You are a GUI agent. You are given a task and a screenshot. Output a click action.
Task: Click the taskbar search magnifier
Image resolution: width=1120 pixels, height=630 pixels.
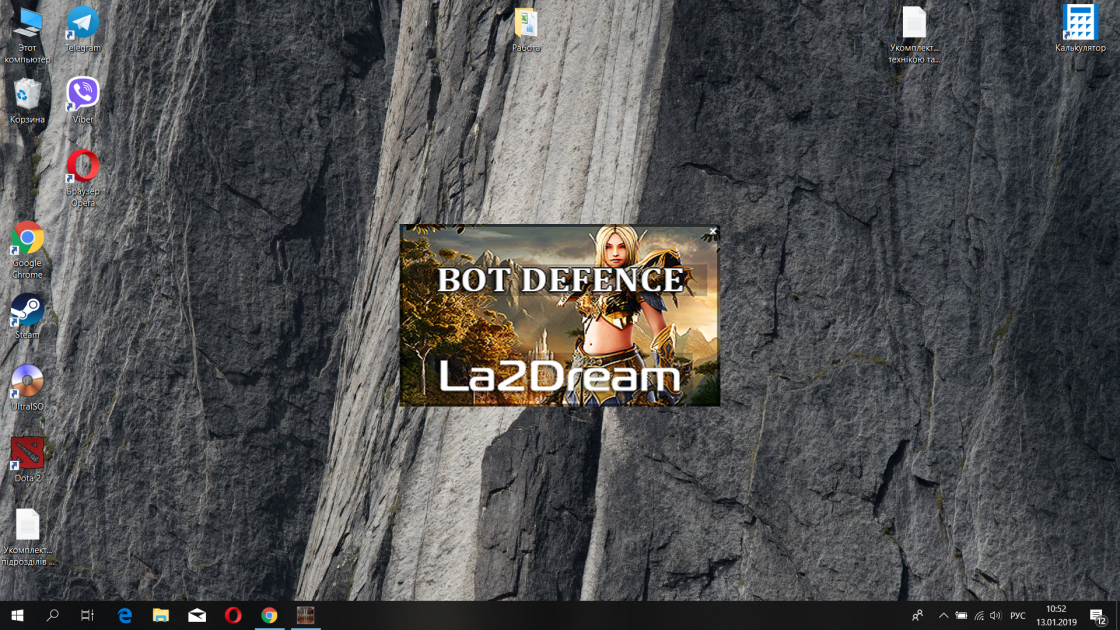tap(53, 615)
